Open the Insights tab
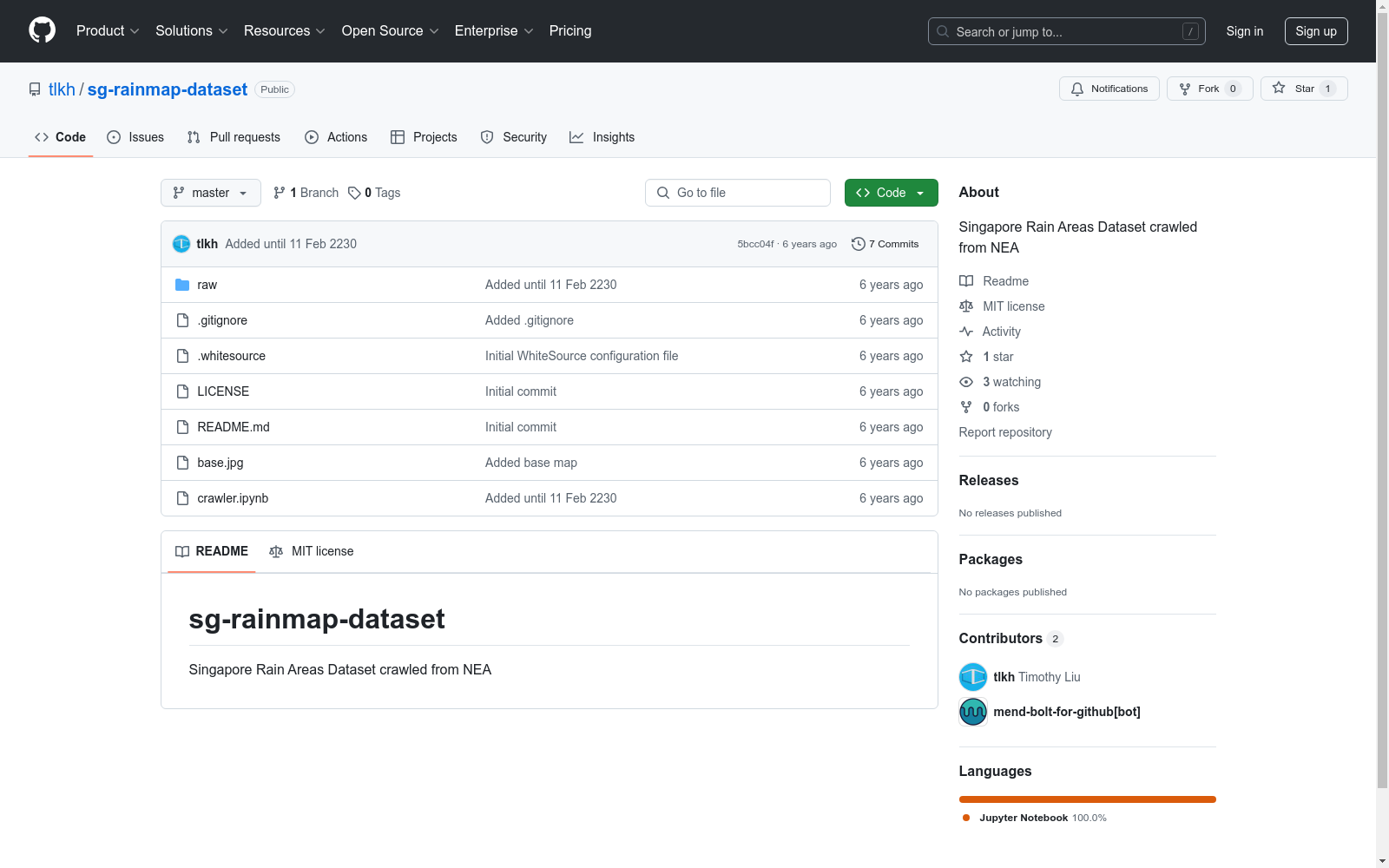 (x=602, y=137)
